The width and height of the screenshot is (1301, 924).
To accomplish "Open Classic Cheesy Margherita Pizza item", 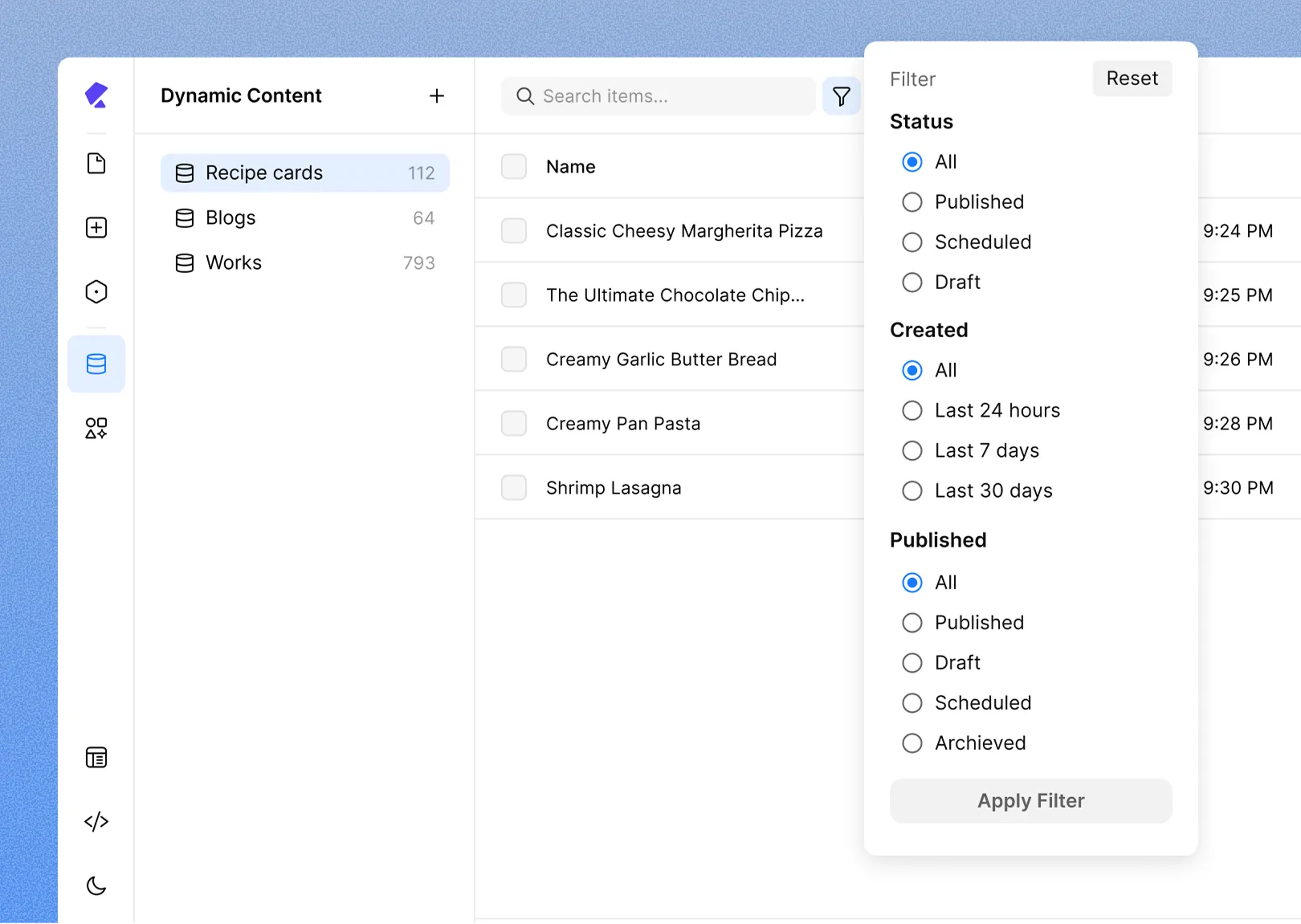I will point(684,231).
